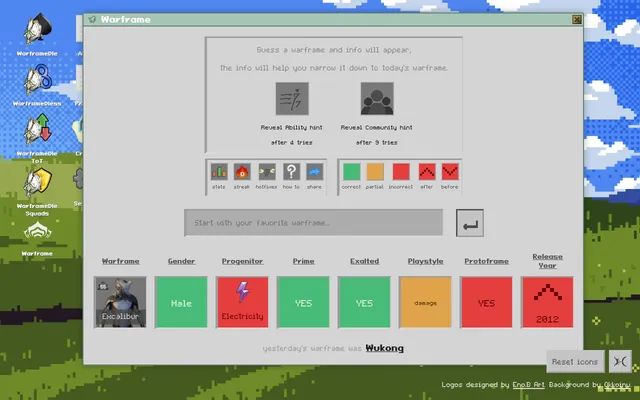Click the green correct legend swatch
The height and width of the screenshot is (400, 640).
pos(351,172)
